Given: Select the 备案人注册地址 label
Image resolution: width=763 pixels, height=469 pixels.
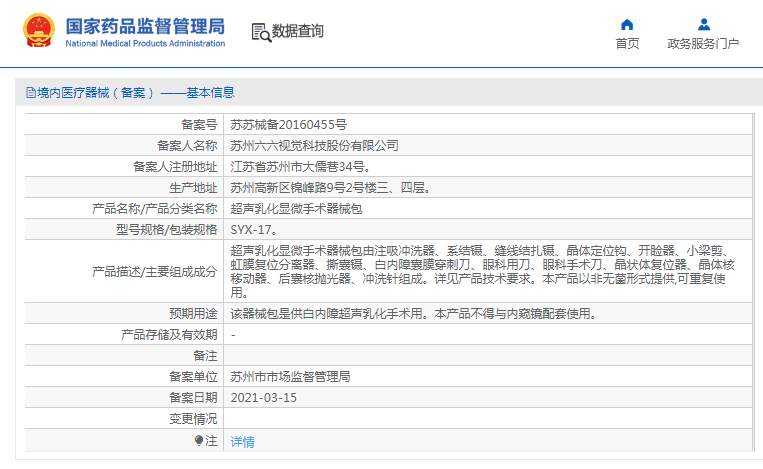Looking at the screenshot, I should click(175, 166).
